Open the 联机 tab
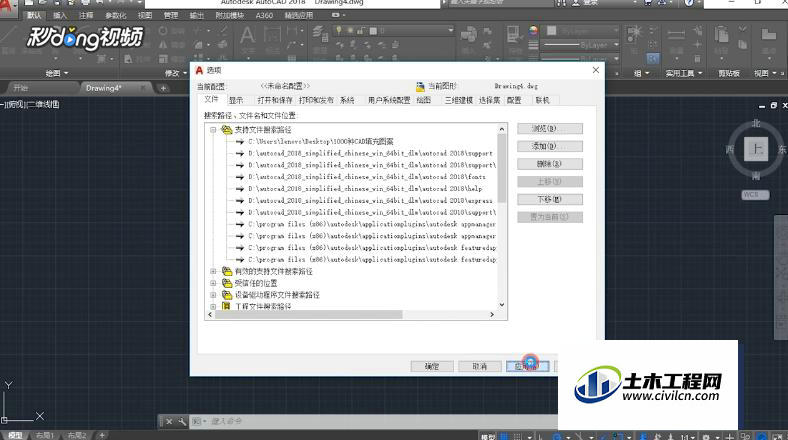This screenshot has width=788, height=440. coord(542,100)
